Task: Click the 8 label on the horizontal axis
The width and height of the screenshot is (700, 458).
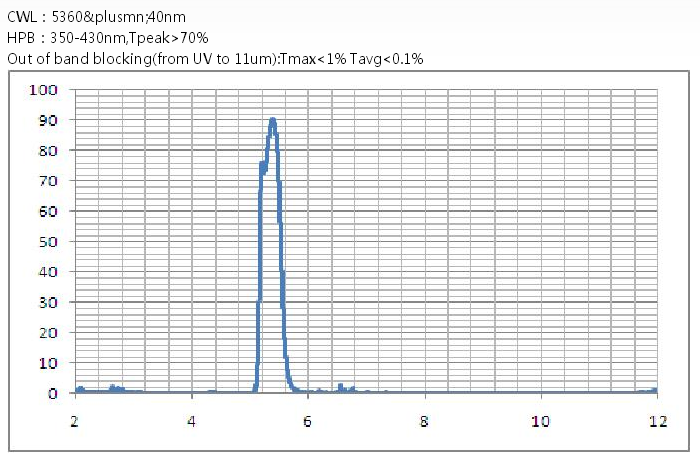Action: click(x=425, y=421)
